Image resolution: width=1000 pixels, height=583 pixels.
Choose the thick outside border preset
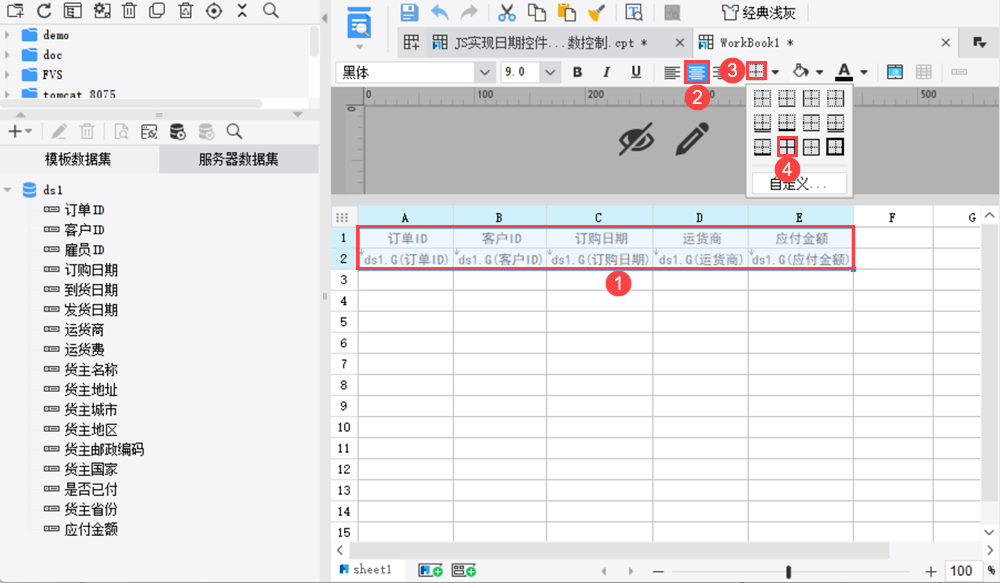pos(835,147)
